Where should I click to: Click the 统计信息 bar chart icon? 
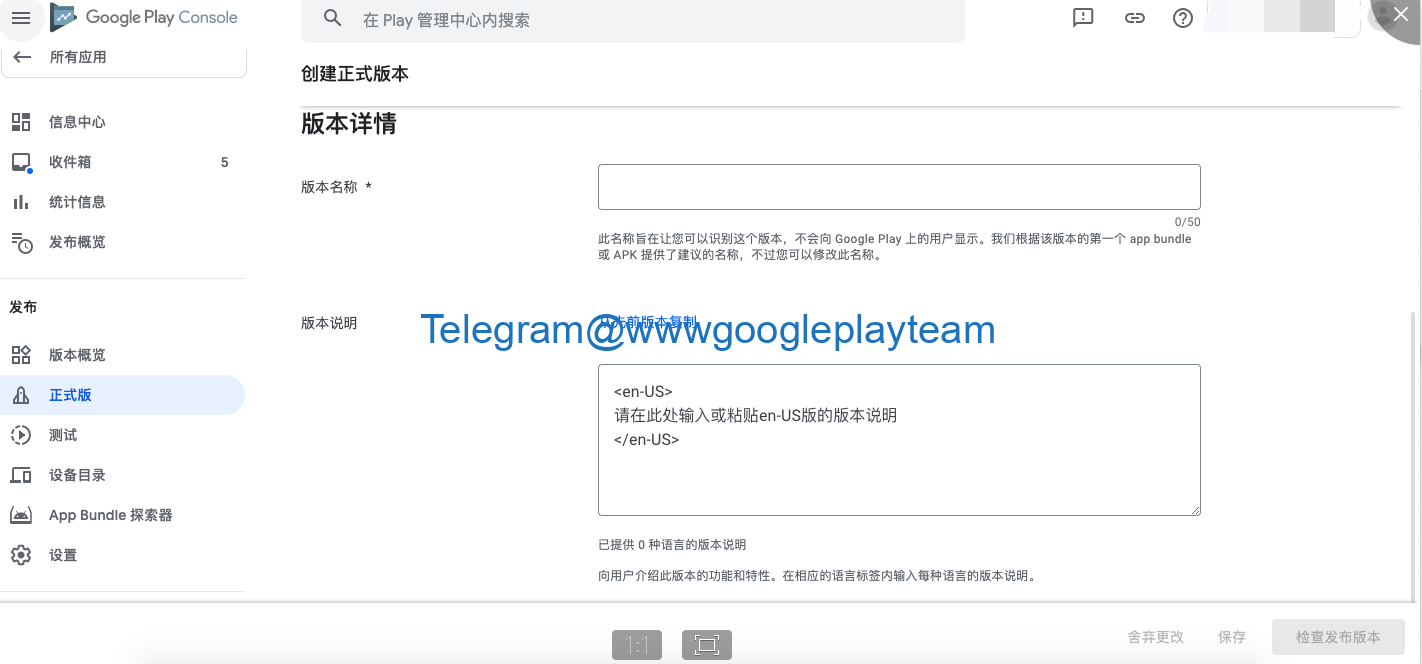[x=21, y=202]
